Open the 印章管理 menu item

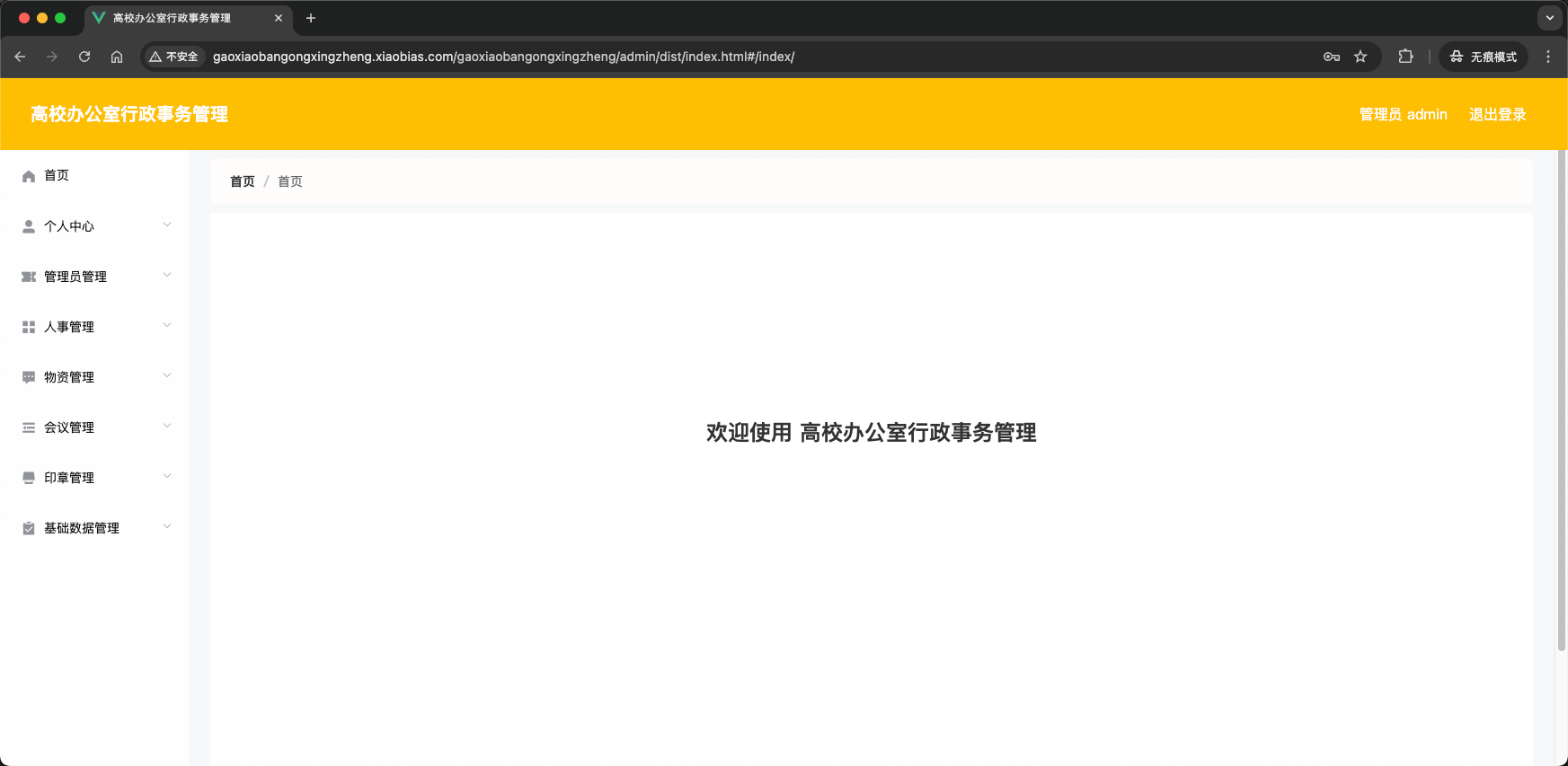[94, 478]
